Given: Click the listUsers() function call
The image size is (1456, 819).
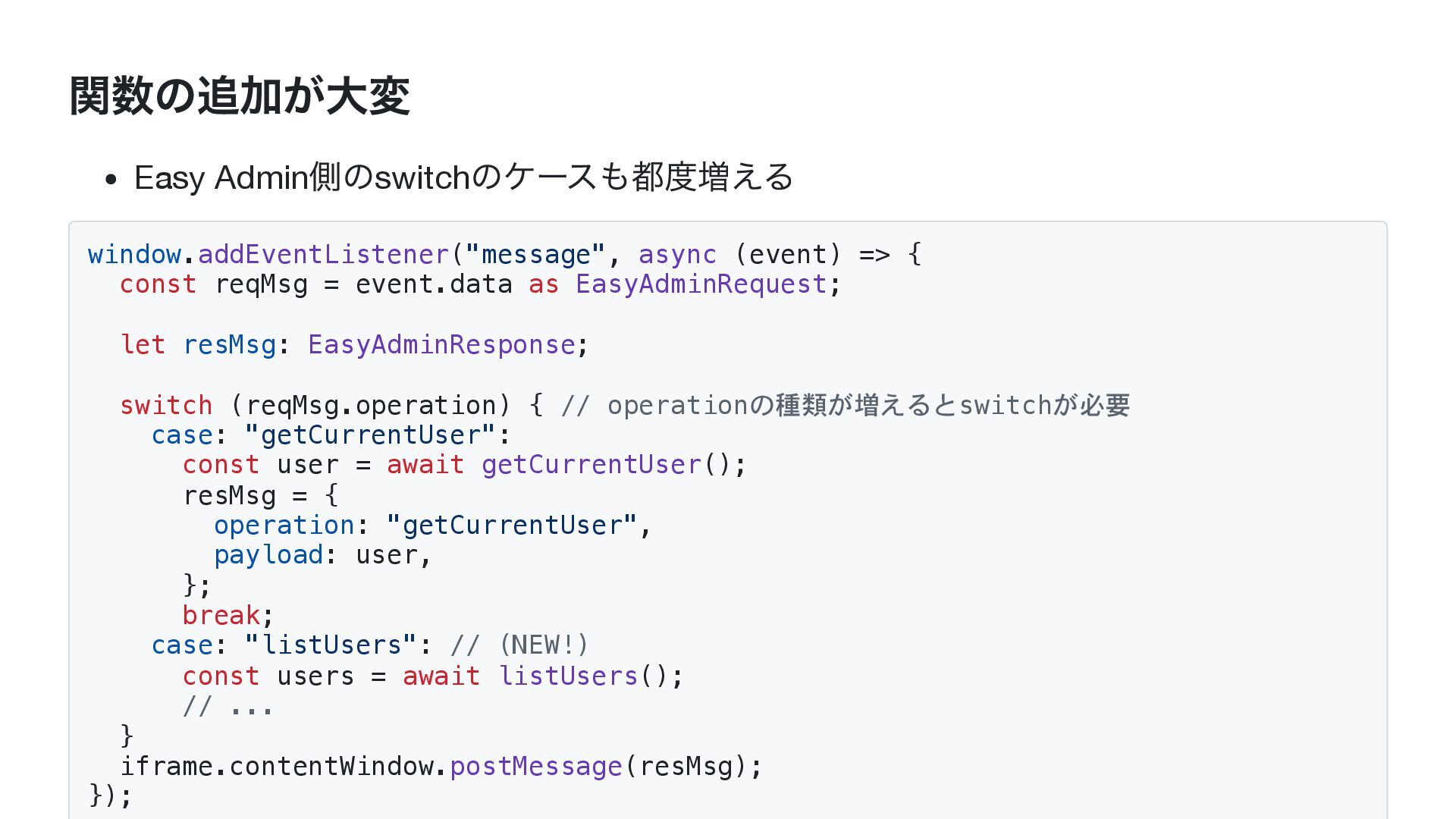Looking at the screenshot, I should click(x=591, y=676).
